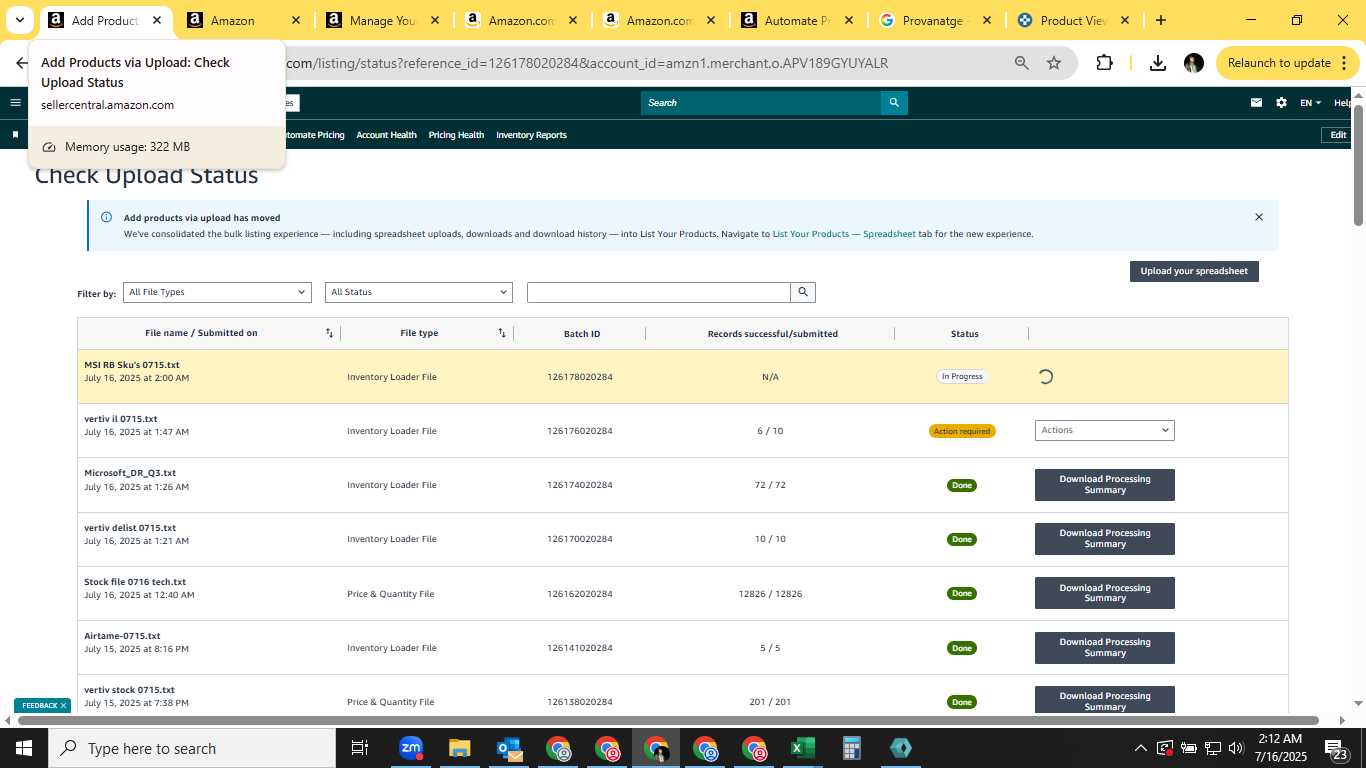Click the 'Action required' status badge

pyautogui.click(x=962, y=431)
